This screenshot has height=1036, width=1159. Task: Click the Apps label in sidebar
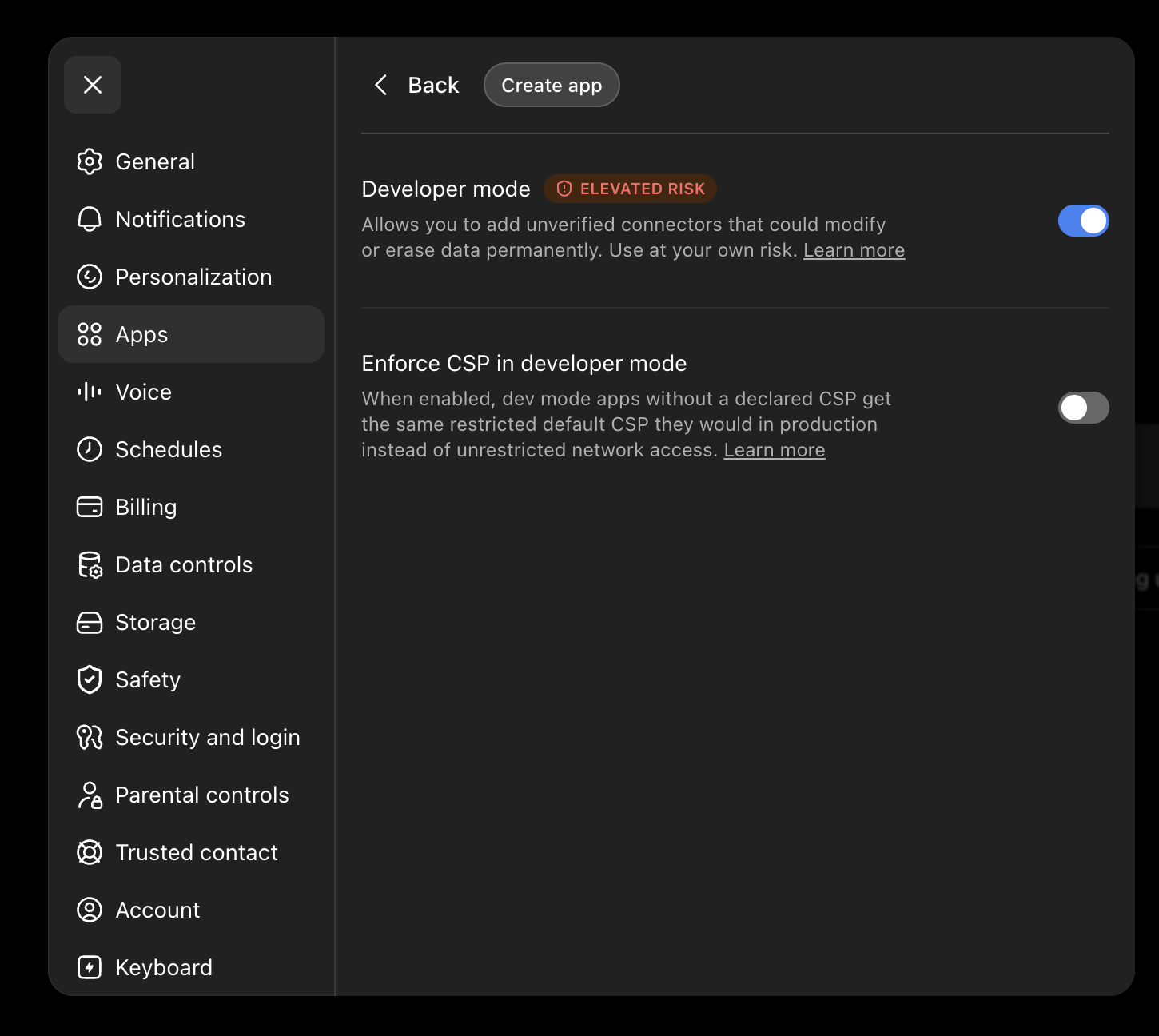coord(142,335)
